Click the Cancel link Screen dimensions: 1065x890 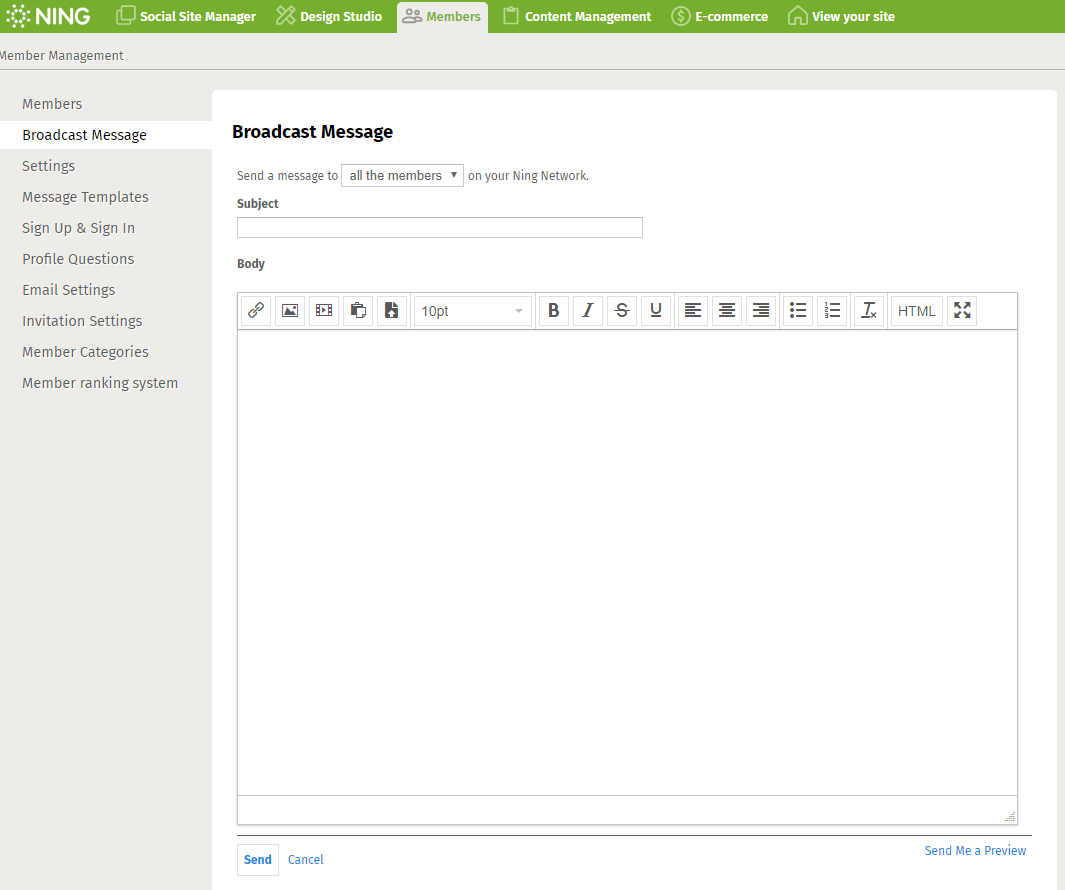coord(306,859)
